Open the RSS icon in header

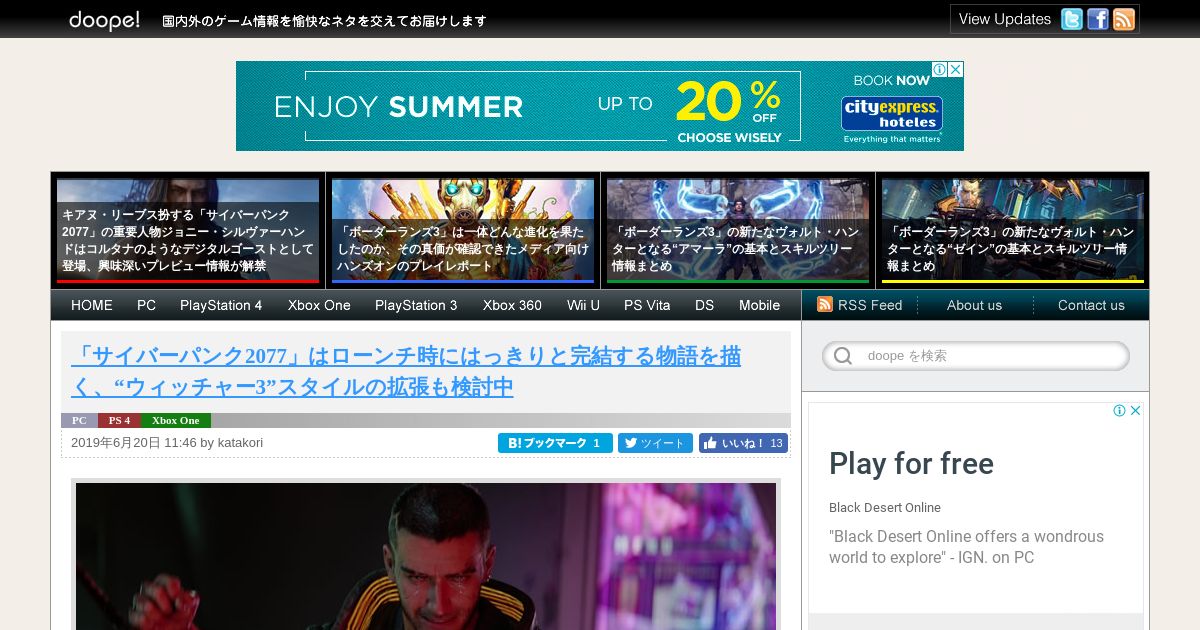click(1124, 19)
